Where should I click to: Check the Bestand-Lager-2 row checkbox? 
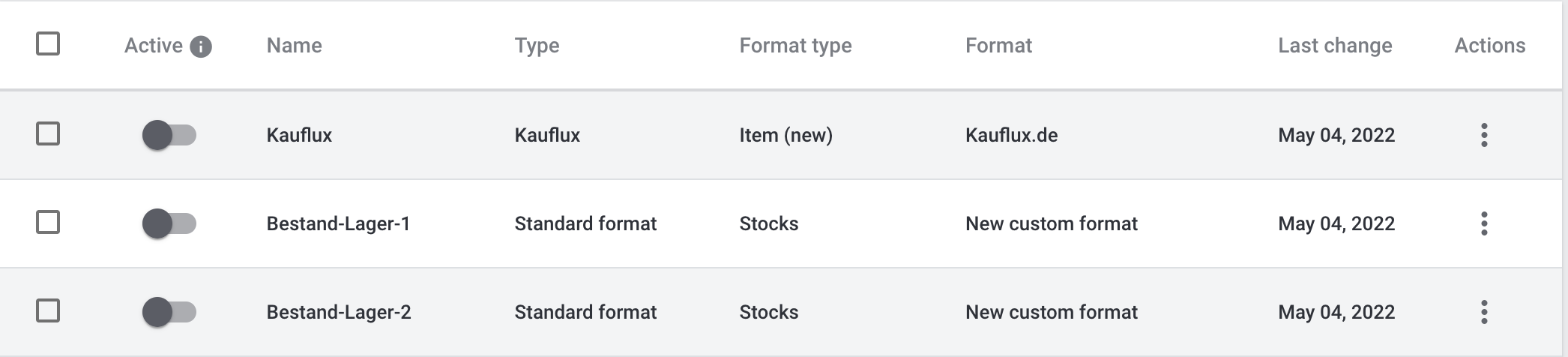coord(48,310)
